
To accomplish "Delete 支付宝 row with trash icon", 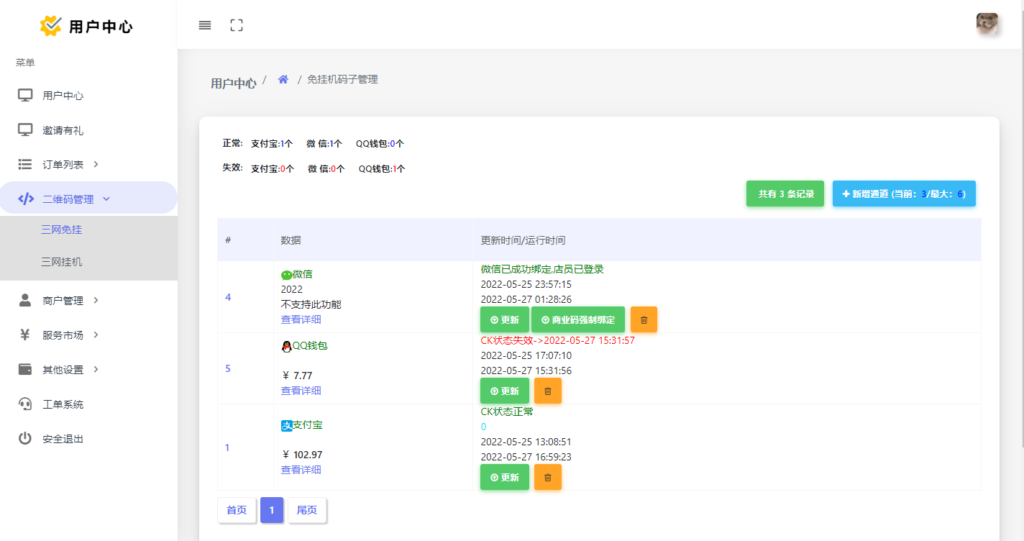I will coord(548,477).
